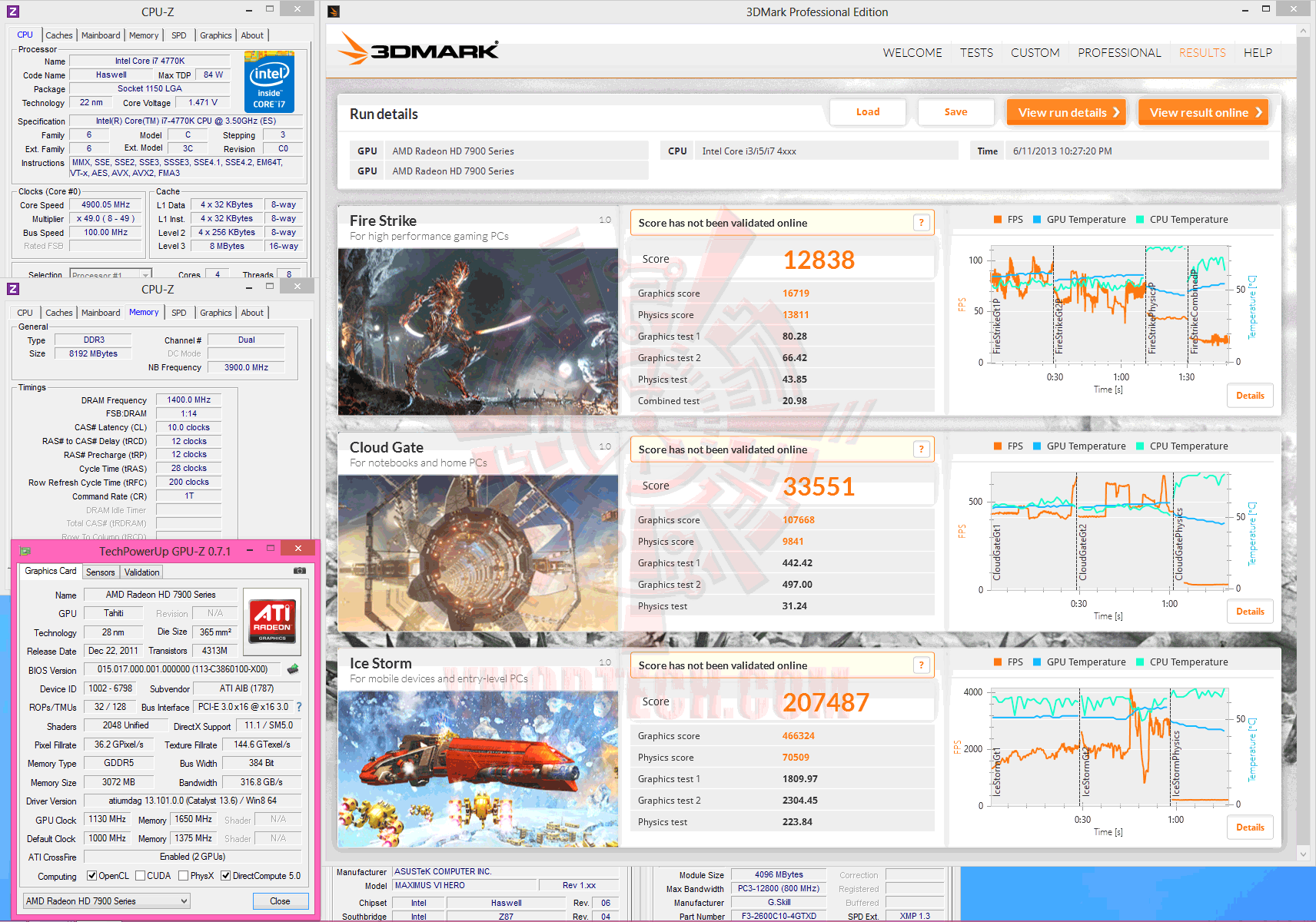This screenshot has height=922, width=1316.
Task: Click the GPU name field showing Tahiti
Action: [x=114, y=613]
